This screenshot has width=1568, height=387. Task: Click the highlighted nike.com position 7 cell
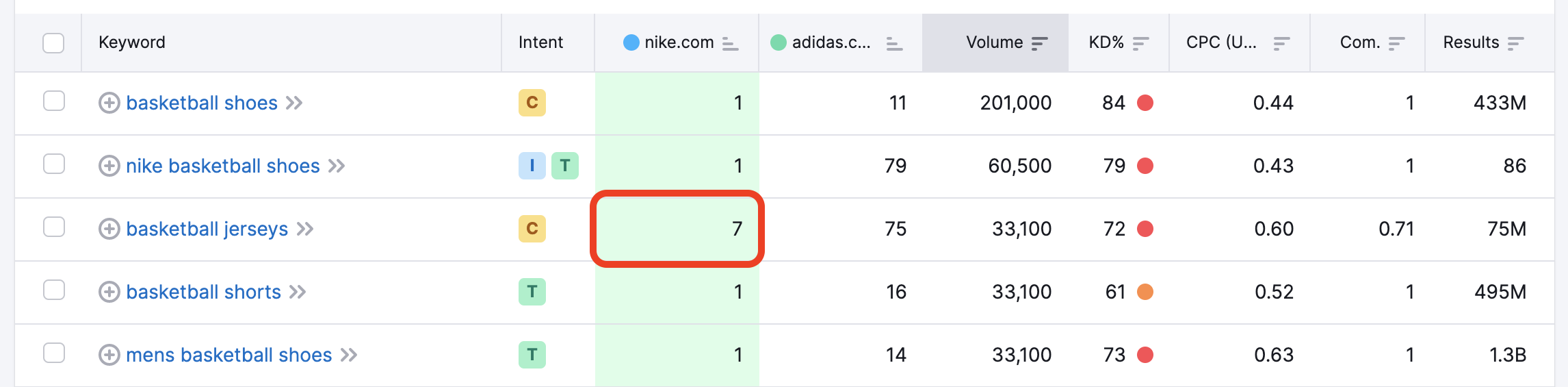point(677,229)
